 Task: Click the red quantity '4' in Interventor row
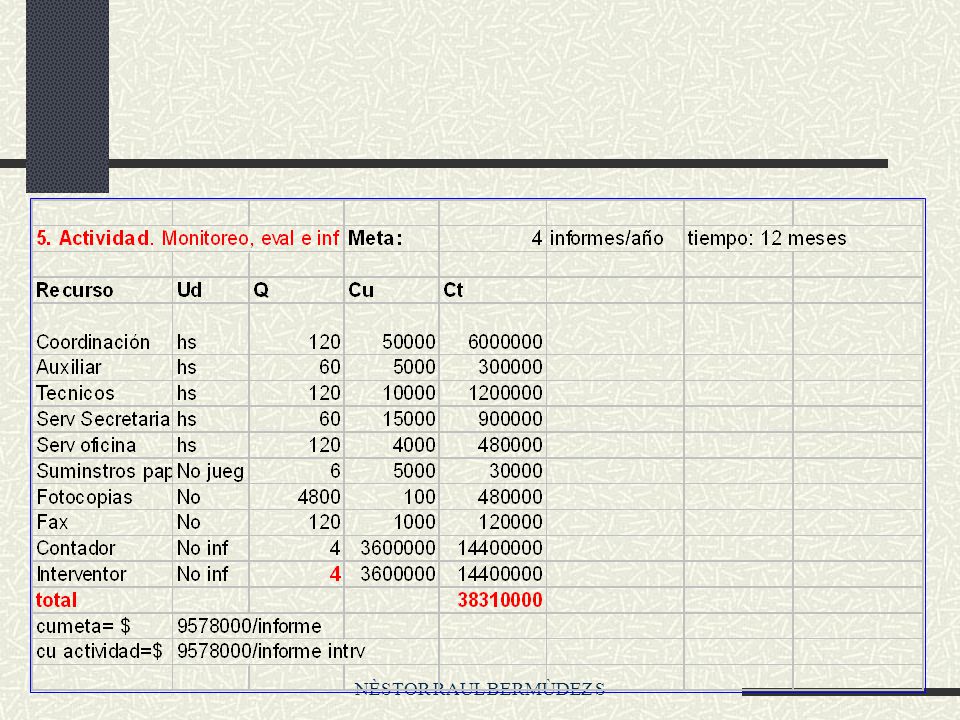[x=335, y=574]
